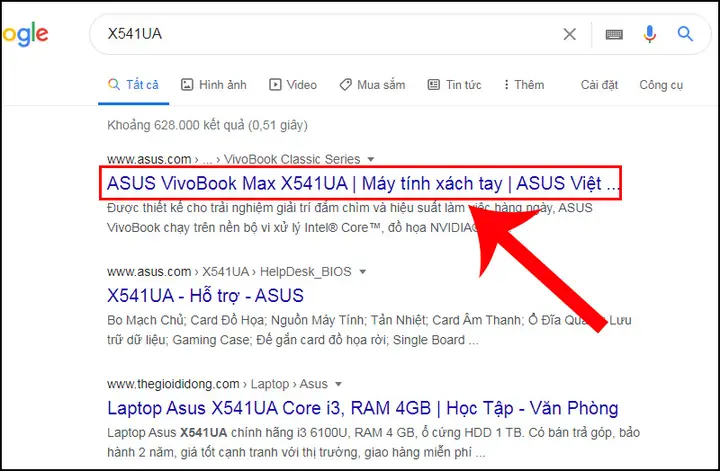The image size is (720, 471).
Task: Expand the Thêm menu
Action: (x=523, y=85)
